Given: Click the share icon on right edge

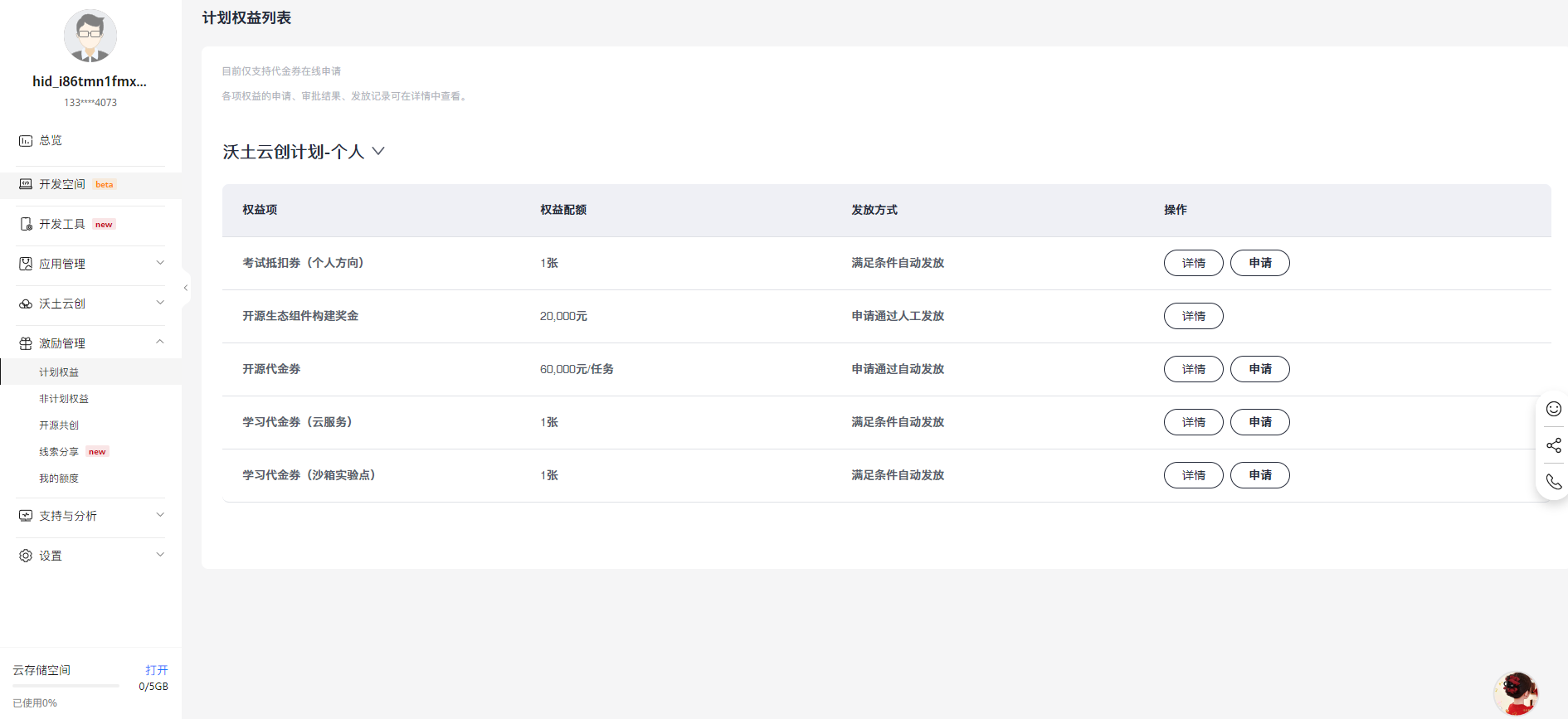Looking at the screenshot, I should 1553,445.
